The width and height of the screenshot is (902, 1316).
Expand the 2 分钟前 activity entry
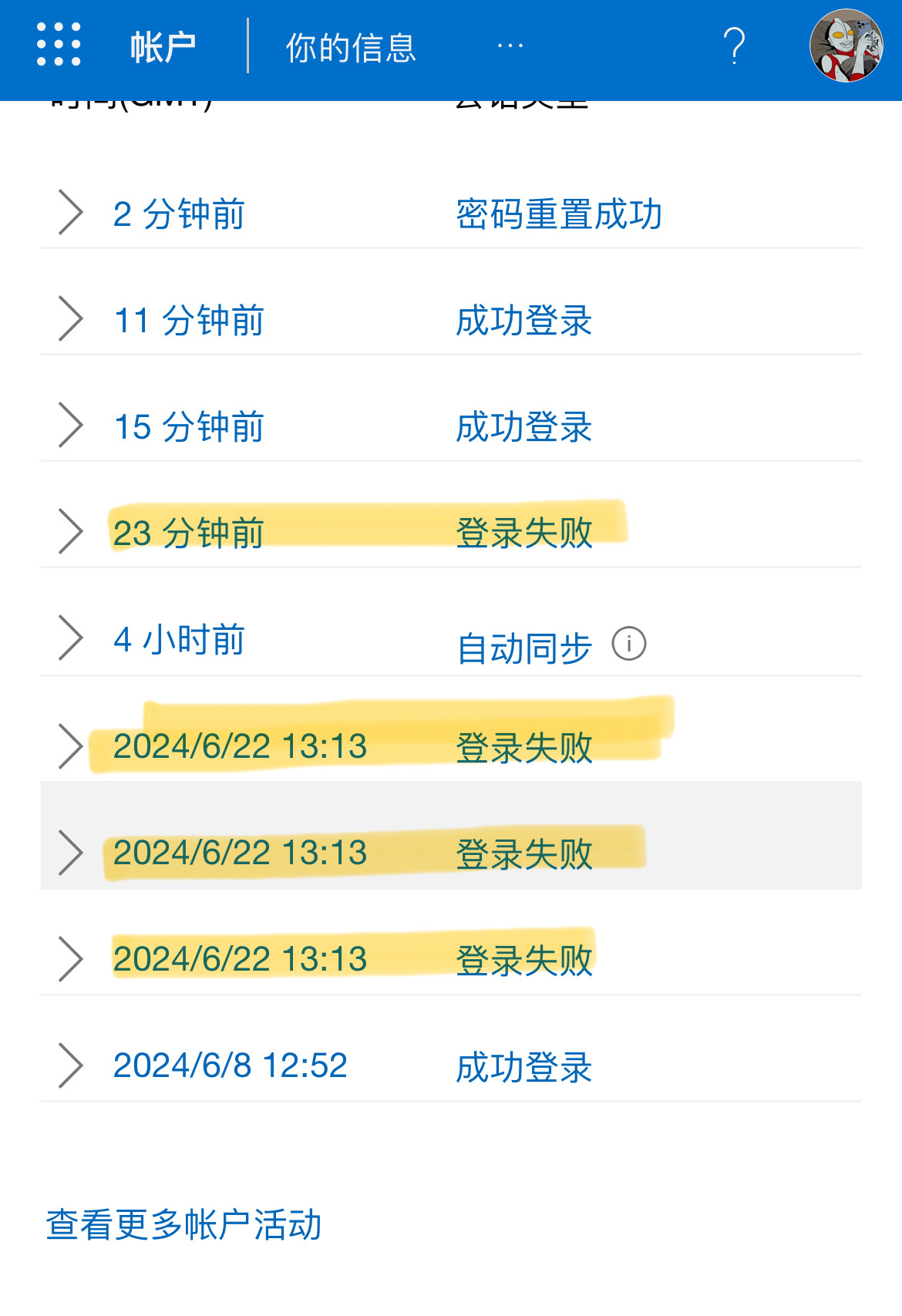(71, 213)
